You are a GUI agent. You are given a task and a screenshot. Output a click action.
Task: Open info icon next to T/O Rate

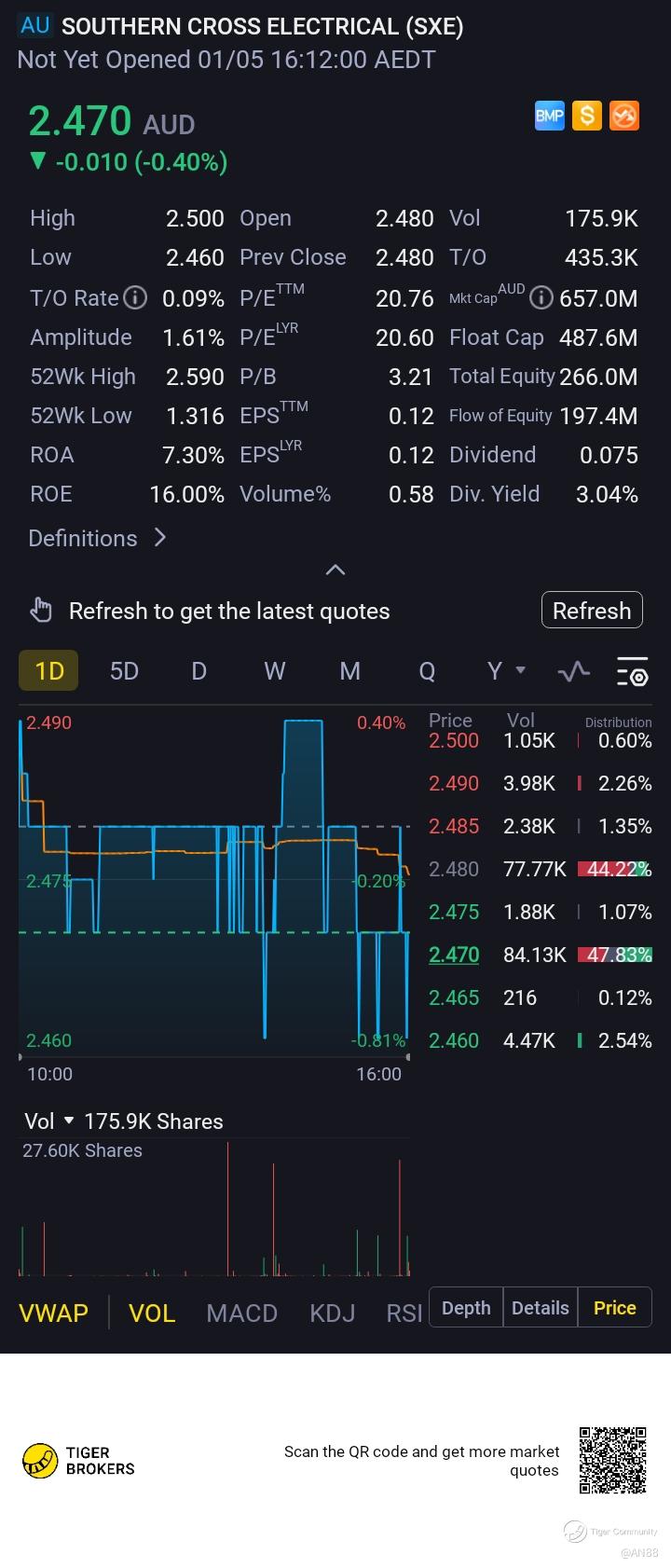coord(136,298)
